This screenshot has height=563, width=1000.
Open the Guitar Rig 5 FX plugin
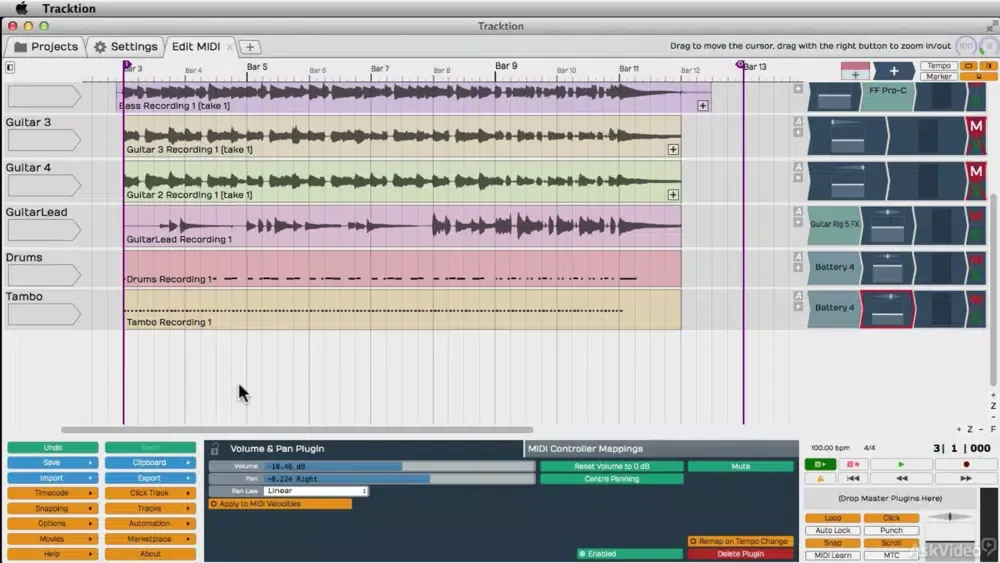834,224
